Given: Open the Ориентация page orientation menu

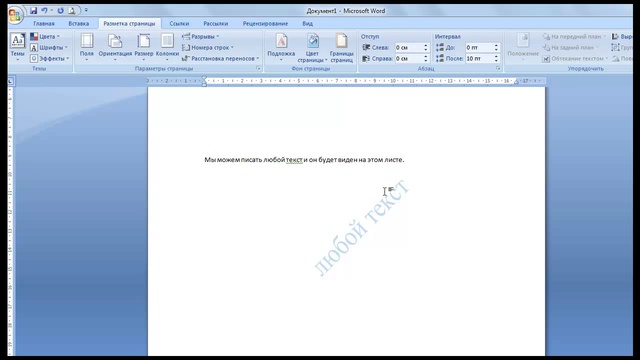Looking at the screenshot, I should click(x=115, y=48).
